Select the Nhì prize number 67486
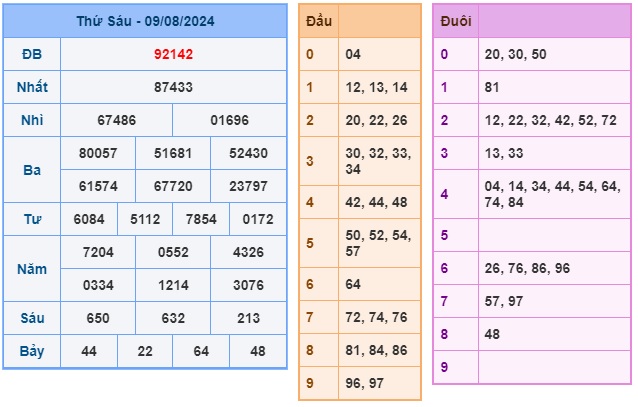The width and height of the screenshot is (638, 407). click(116, 120)
